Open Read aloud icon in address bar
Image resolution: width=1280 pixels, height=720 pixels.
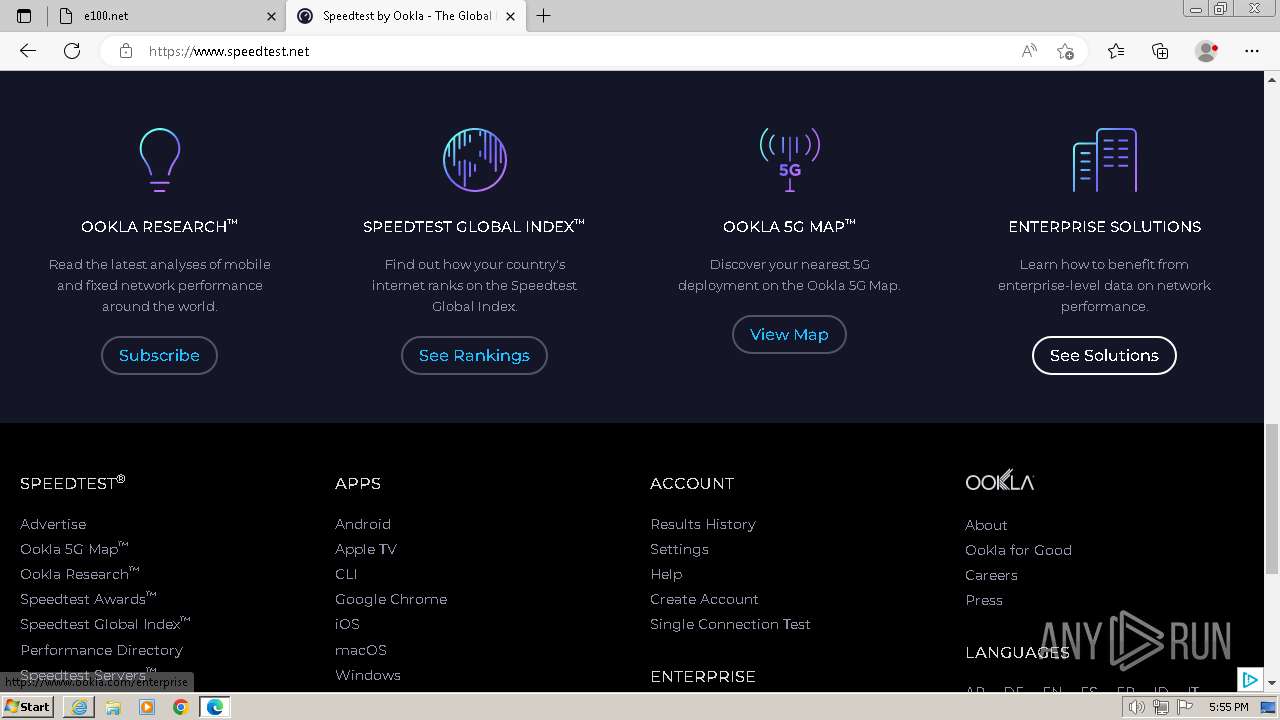(1029, 51)
